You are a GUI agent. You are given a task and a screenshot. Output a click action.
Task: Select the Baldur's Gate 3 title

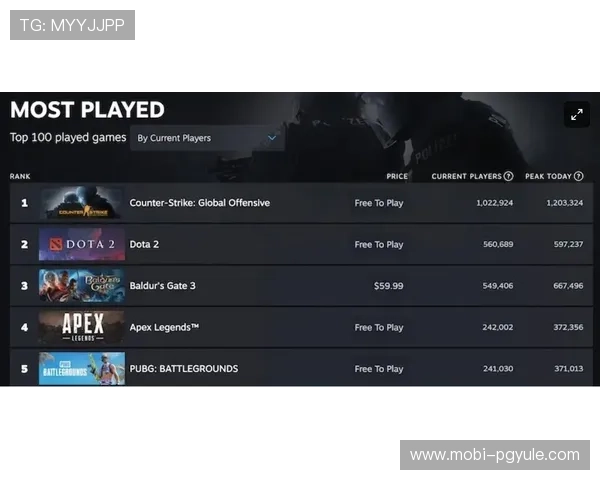pyautogui.click(x=163, y=286)
